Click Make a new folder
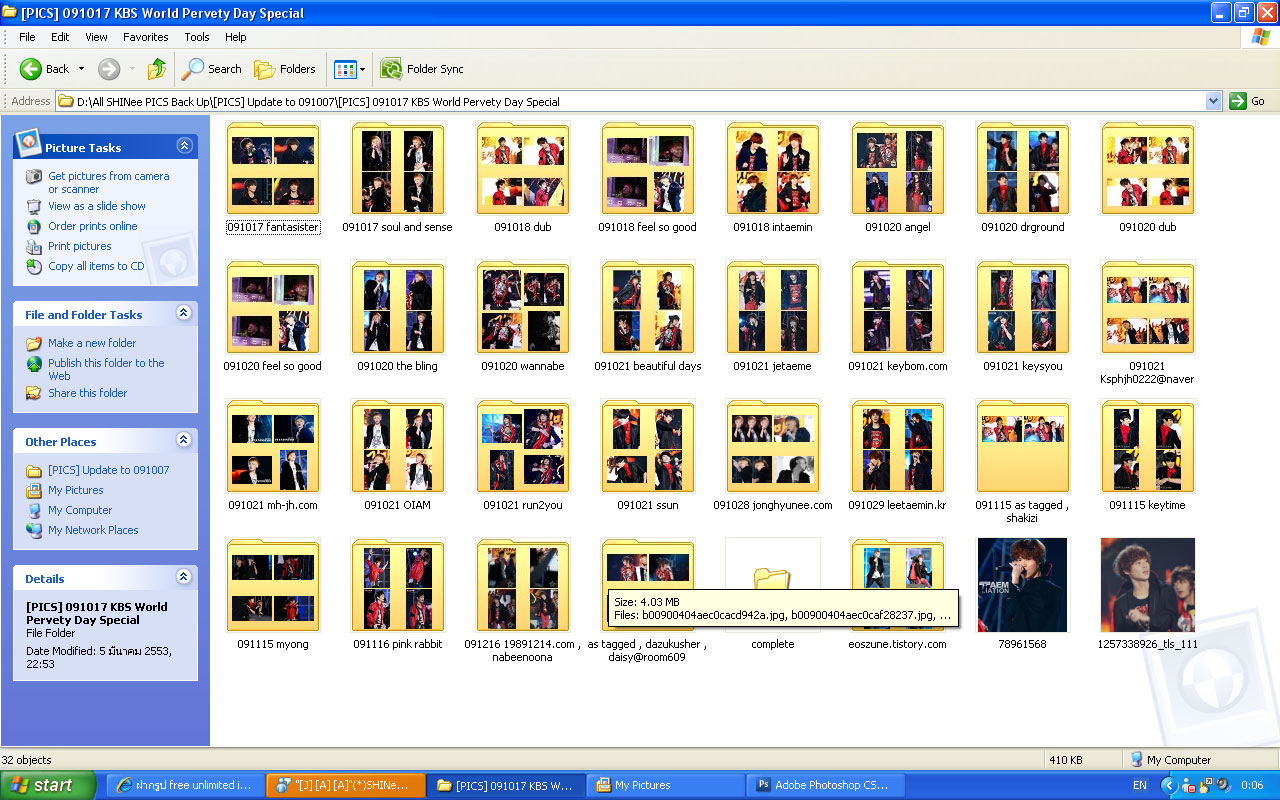Image resolution: width=1280 pixels, height=800 pixels. pyautogui.click(x=92, y=343)
